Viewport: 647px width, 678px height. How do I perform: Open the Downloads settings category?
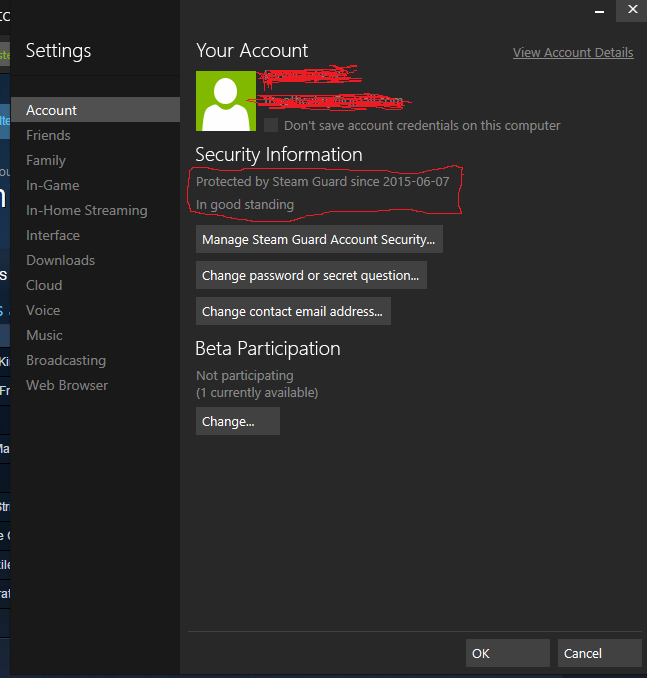click(x=61, y=260)
